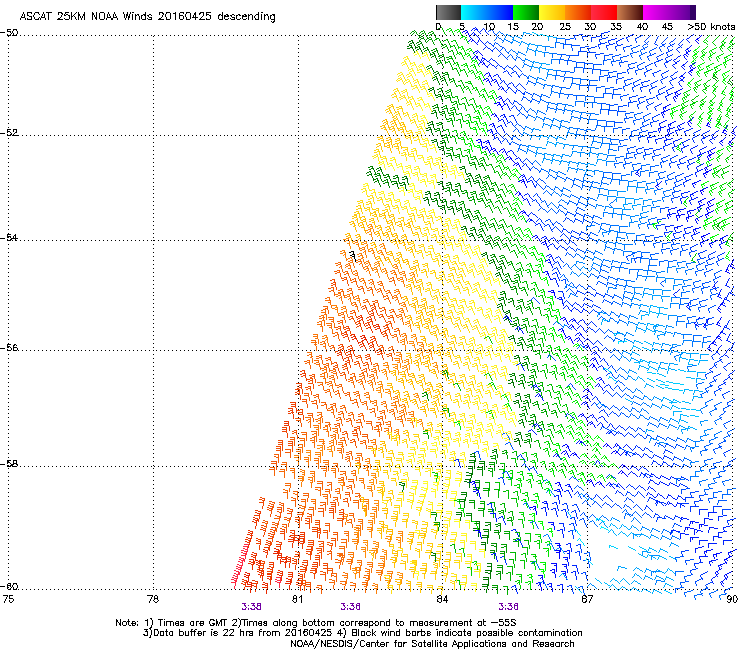Viewport: 740px width, 650px height.
Task: Click the '-60' latitude axis label
Action: coord(9,586)
